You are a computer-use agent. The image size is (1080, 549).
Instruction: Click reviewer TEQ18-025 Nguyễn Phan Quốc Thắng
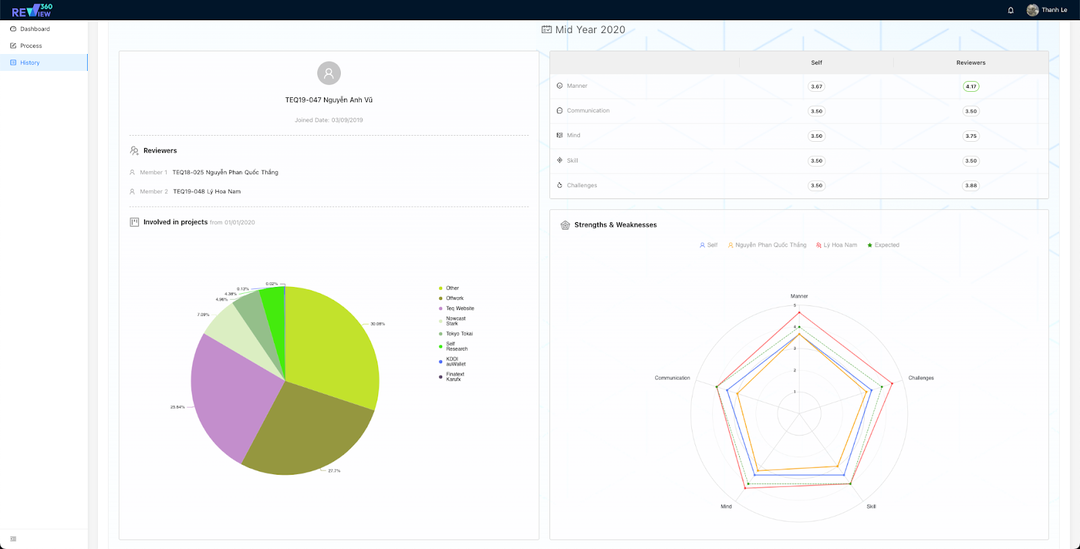click(x=225, y=172)
